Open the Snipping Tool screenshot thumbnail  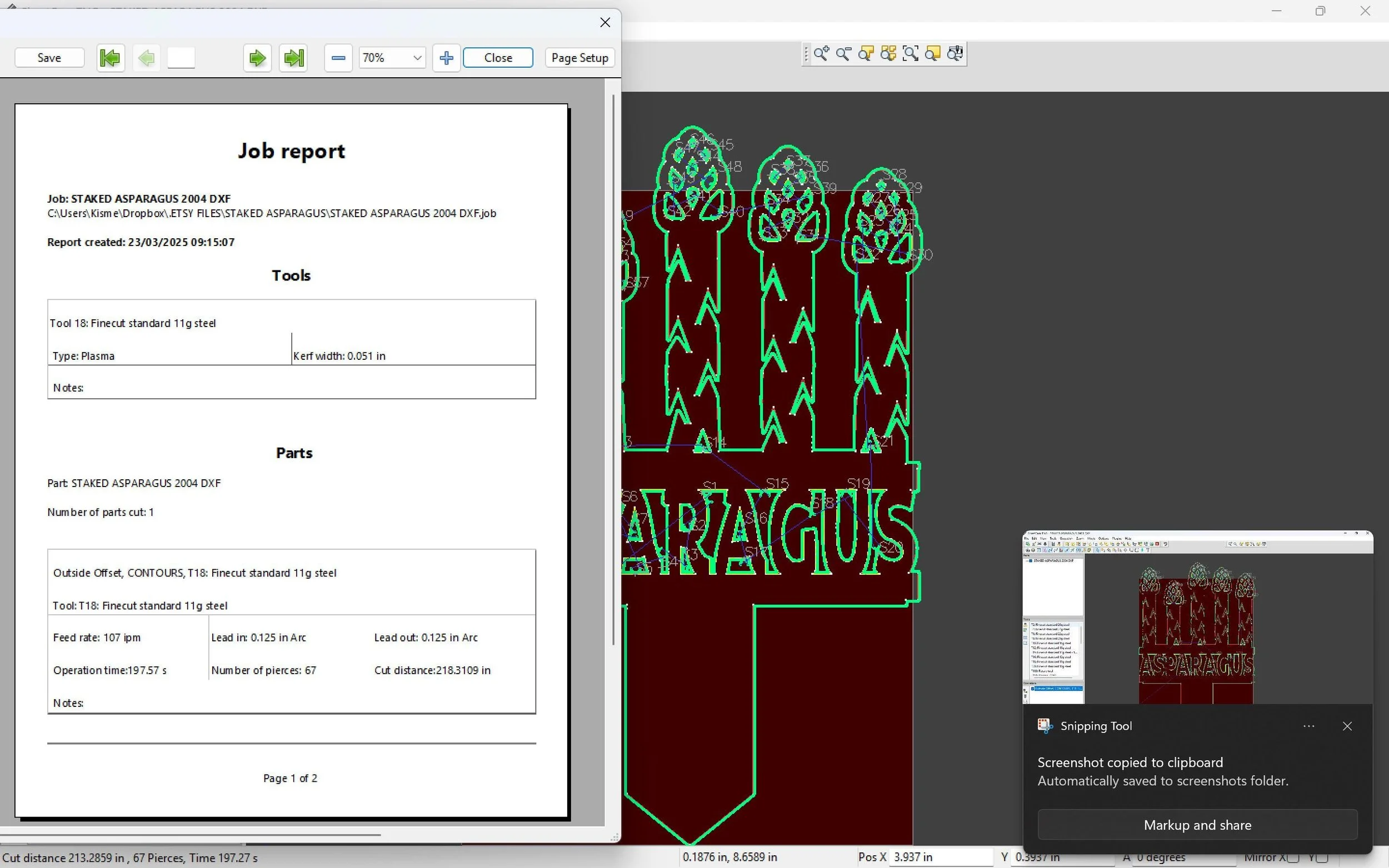coord(1197,618)
